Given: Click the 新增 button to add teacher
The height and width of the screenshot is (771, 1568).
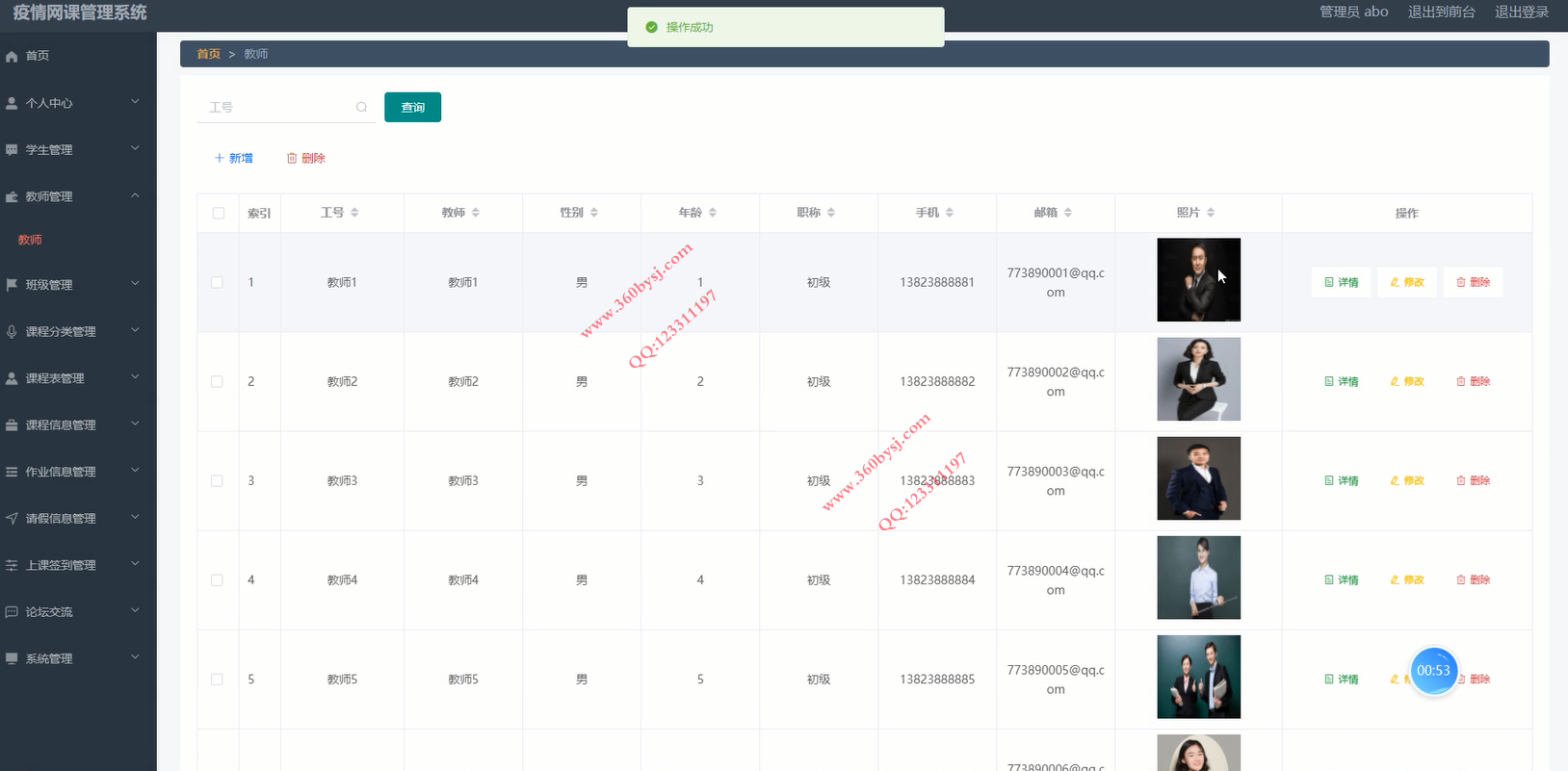Looking at the screenshot, I should [233, 158].
